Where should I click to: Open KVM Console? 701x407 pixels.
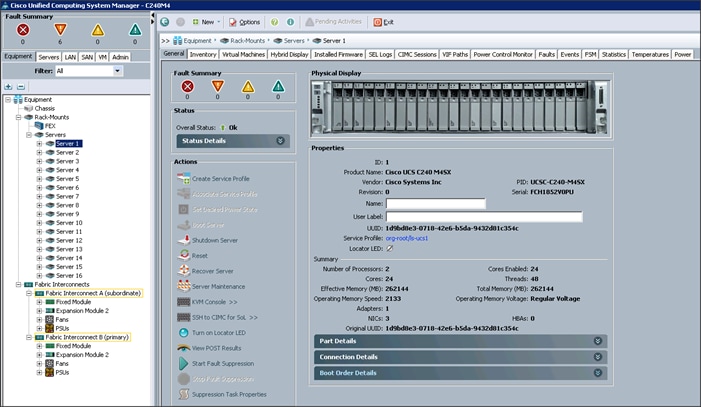tap(207, 300)
